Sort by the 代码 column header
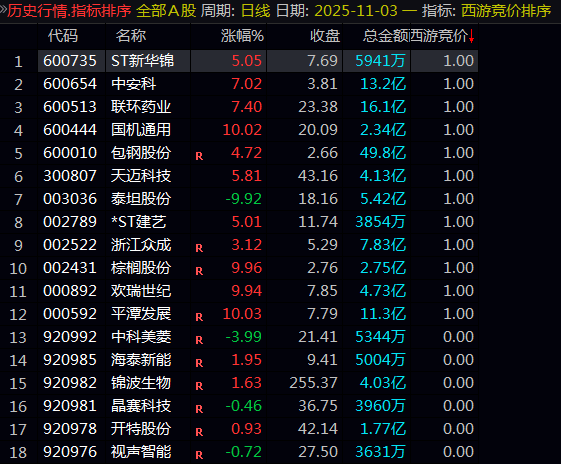 (x=63, y=36)
